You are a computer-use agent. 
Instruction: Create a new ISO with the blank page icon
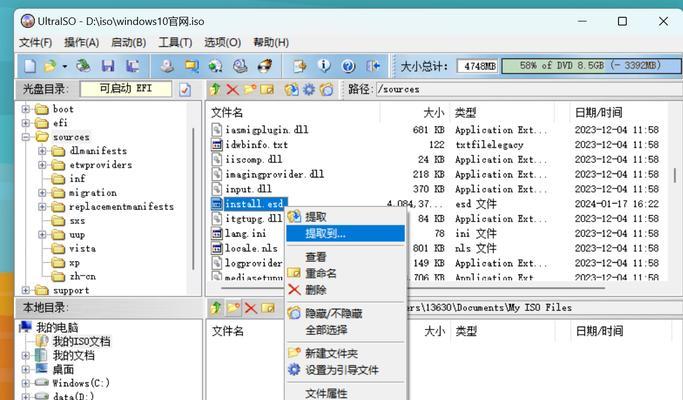tap(30, 66)
